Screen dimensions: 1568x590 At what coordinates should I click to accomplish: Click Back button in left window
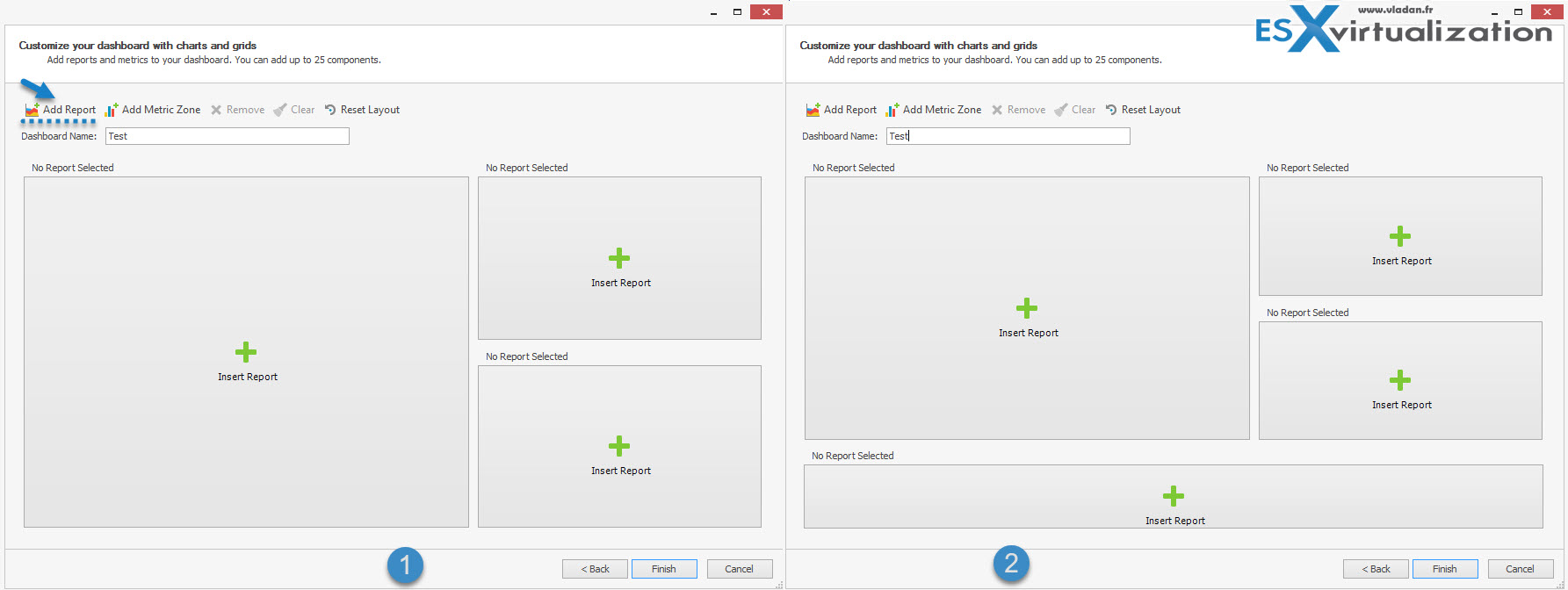click(595, 569)
